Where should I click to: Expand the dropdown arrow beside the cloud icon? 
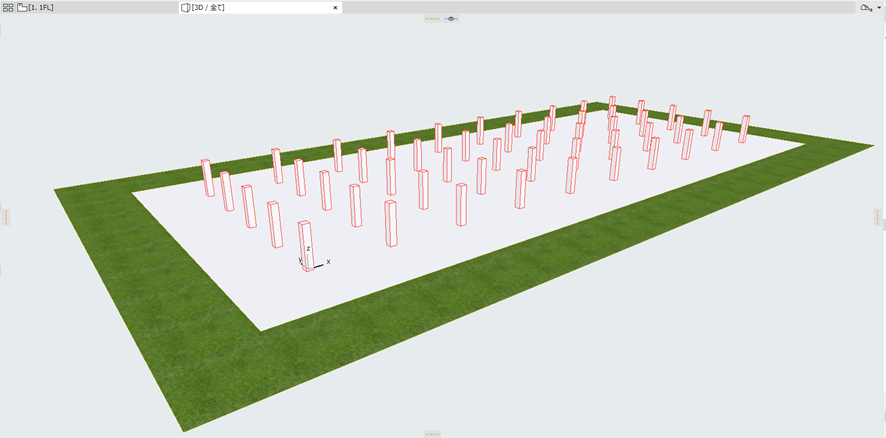[x=877, y=8]
